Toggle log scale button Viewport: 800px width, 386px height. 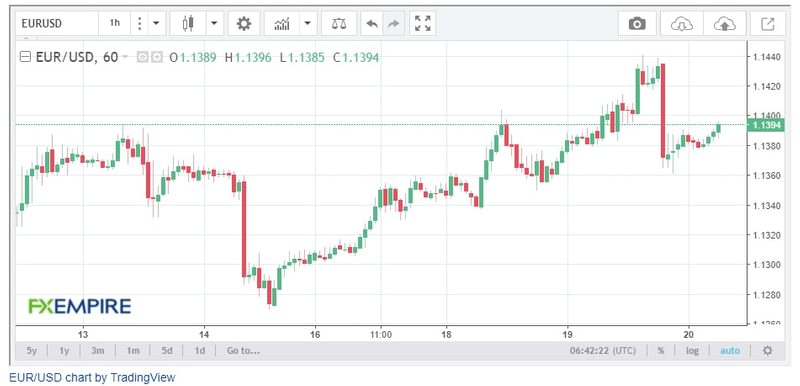coord(692,351)
